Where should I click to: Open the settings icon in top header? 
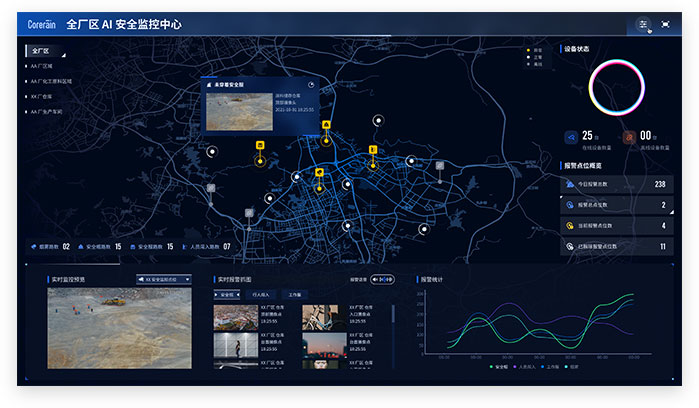[643, 24]
